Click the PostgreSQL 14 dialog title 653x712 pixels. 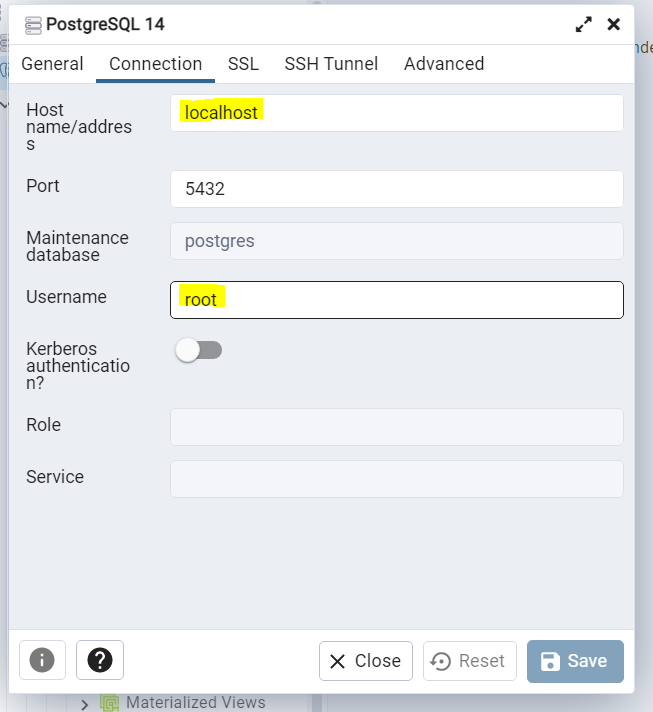pyautogui.click(x=105, y=25)
